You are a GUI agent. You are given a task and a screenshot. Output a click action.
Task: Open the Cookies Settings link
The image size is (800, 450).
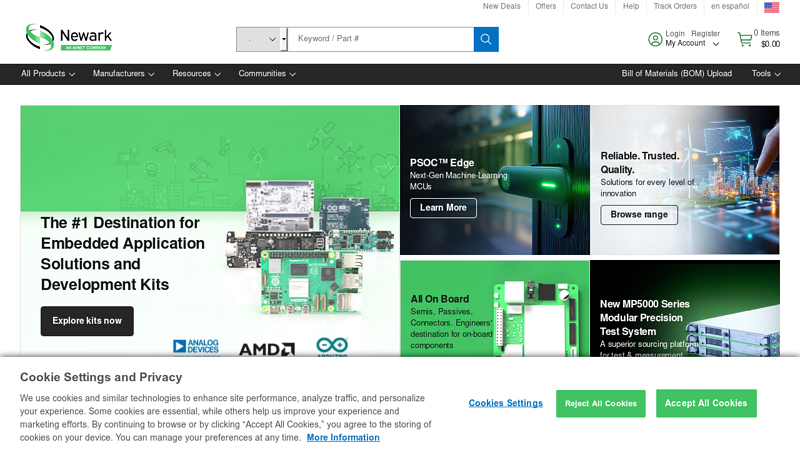[x=506, y=403]
